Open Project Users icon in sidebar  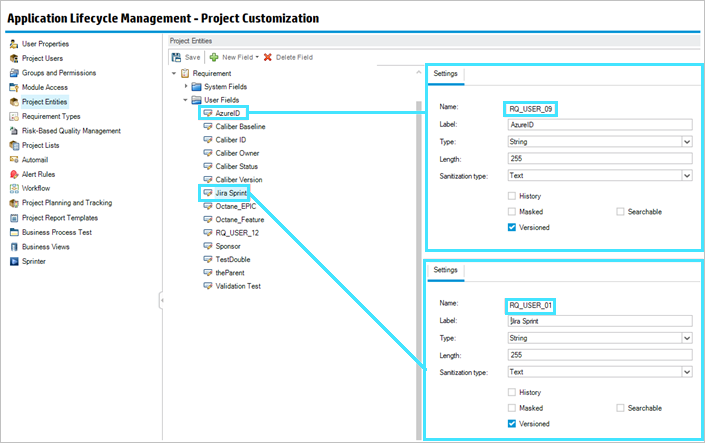tap(13, 58)
